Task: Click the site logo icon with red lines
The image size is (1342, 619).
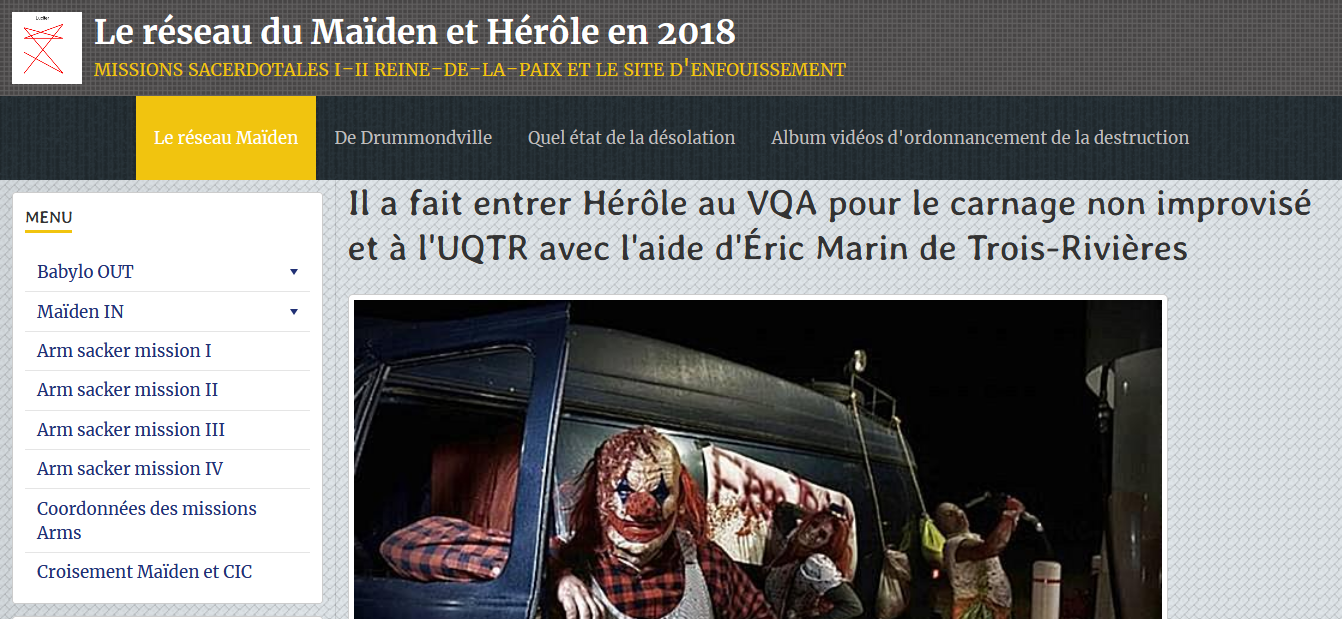Action: point(47,48)
